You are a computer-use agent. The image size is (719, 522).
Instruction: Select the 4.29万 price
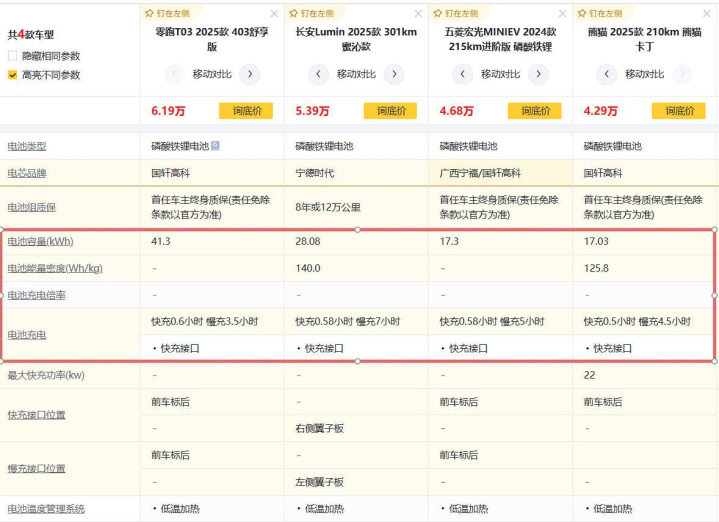[x=601, y=111]
